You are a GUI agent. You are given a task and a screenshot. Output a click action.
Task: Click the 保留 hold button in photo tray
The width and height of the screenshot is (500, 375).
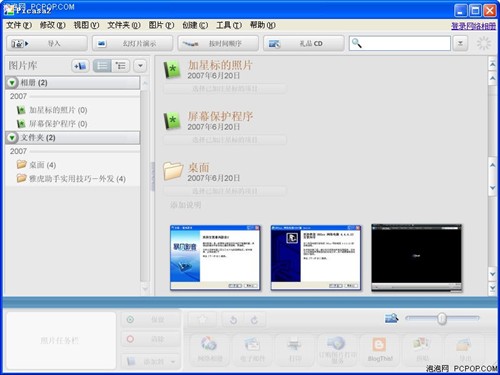tap(151, 320)
